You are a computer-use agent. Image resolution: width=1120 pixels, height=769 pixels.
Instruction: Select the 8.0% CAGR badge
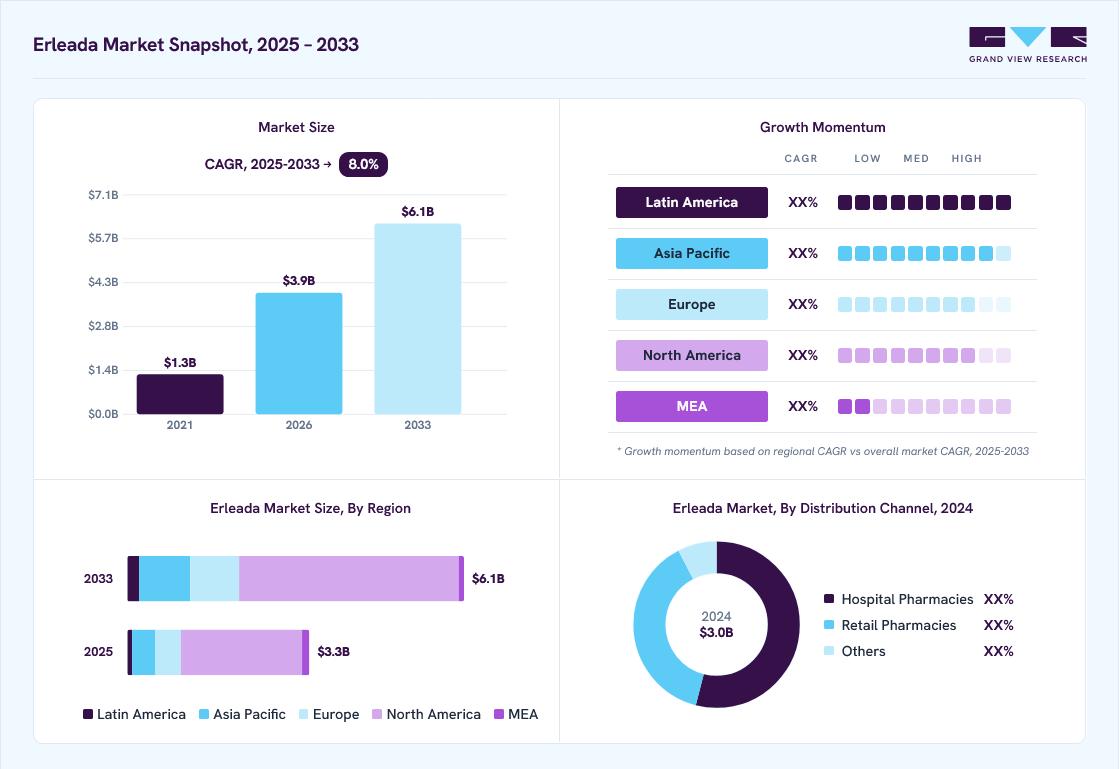363,164
